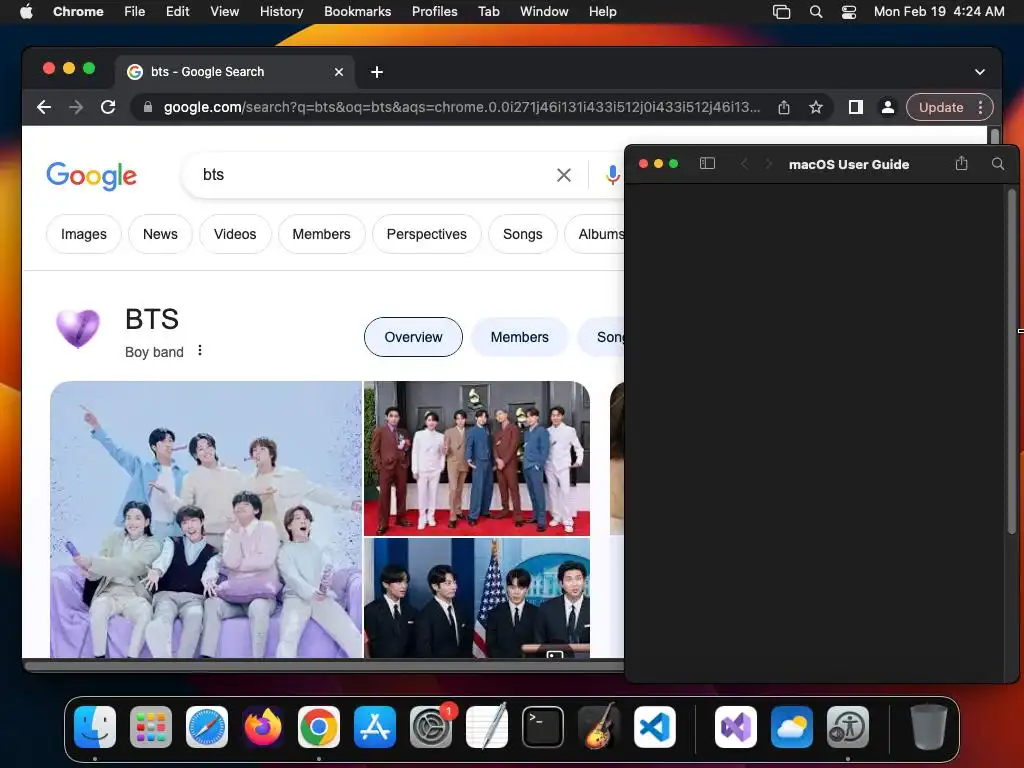Click Chrome page vertical scrollbar
The width and height of the screenshot is (1024, 768).
coord(994,136)
